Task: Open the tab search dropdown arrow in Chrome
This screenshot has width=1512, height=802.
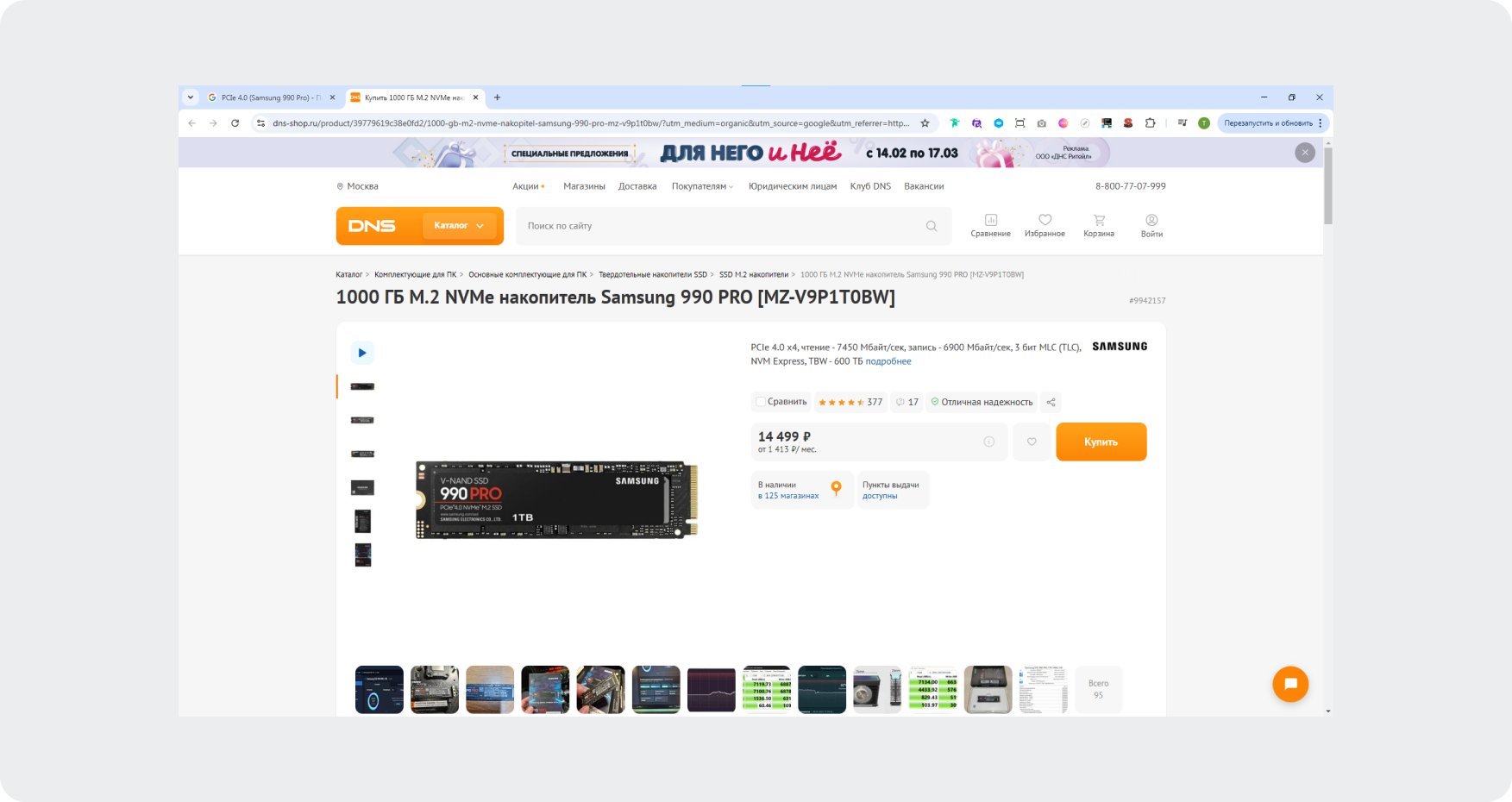Action: coord(191,97)
